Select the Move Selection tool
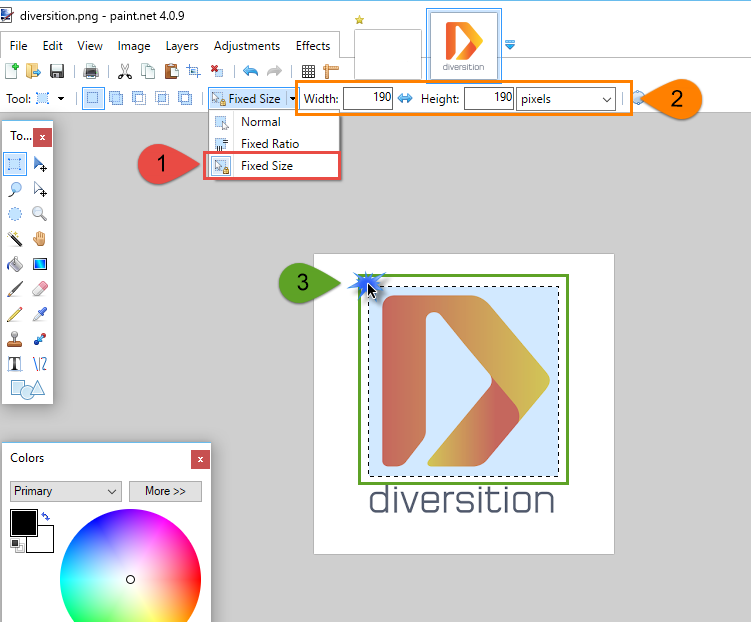751x622 pixels. (40, 190)
